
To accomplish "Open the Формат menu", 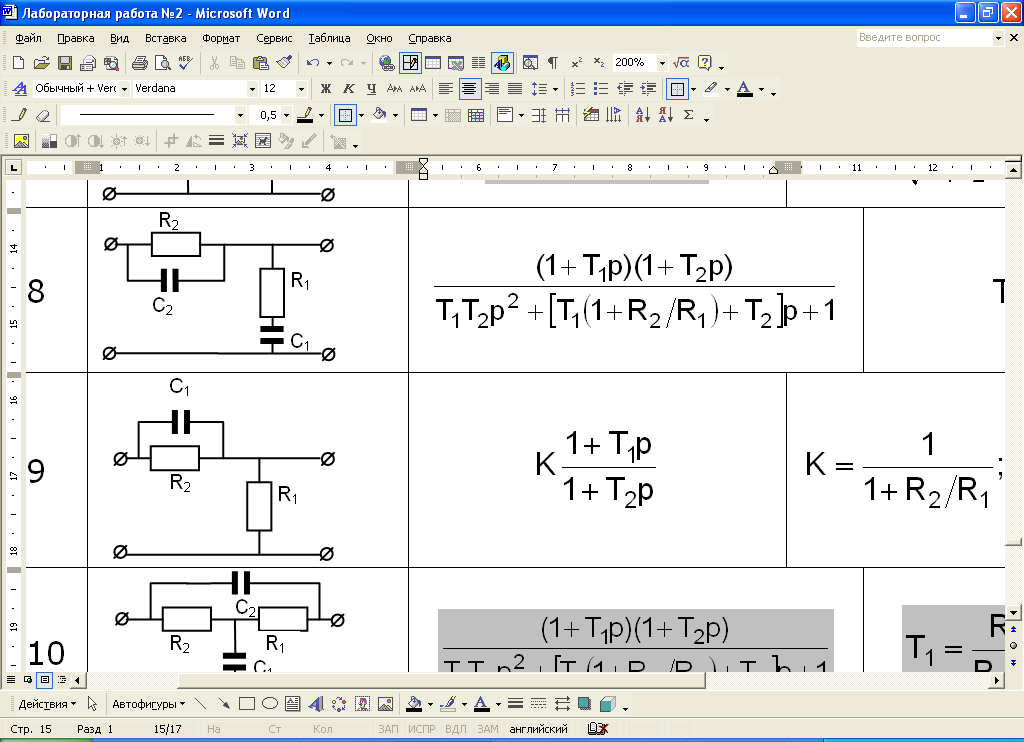I will [x=221, y=38].
